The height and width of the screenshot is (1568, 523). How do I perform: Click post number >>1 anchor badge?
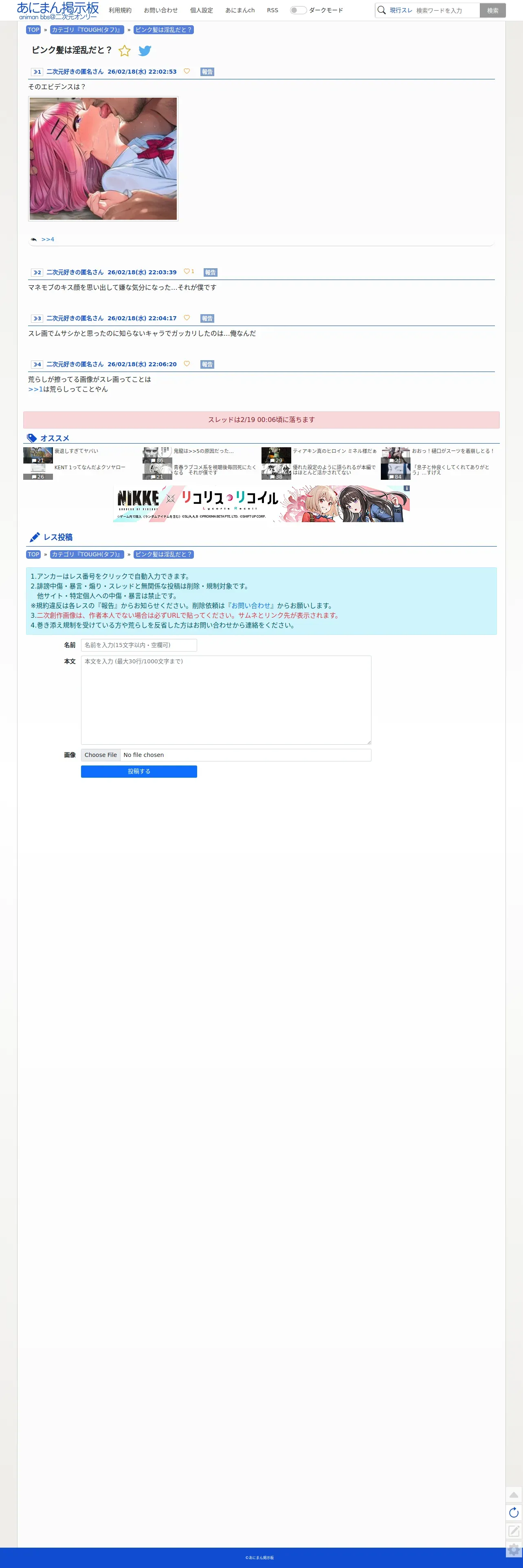pos(37,72)
